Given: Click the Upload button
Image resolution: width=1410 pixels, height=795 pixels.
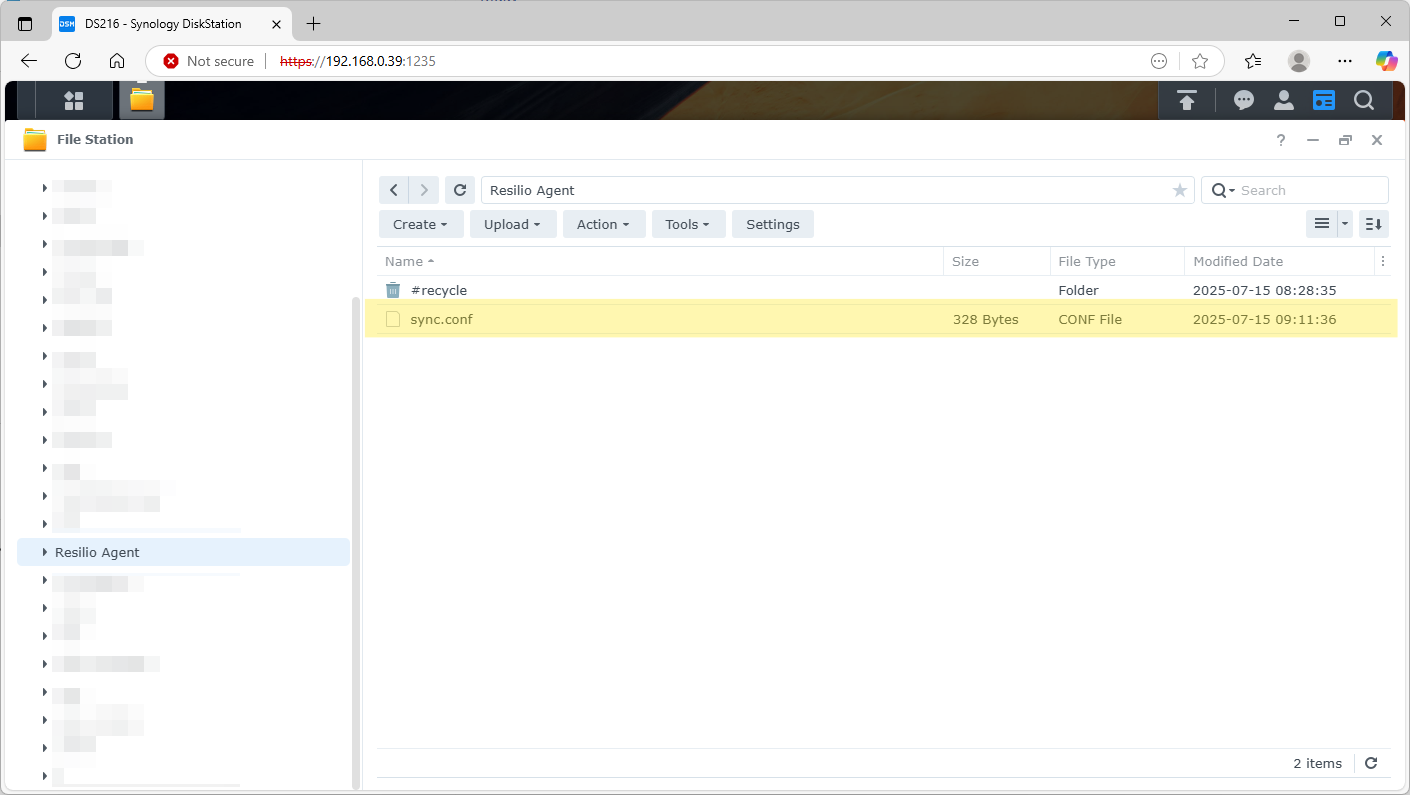Looking at the screenshot, I should tap(512, 224).
